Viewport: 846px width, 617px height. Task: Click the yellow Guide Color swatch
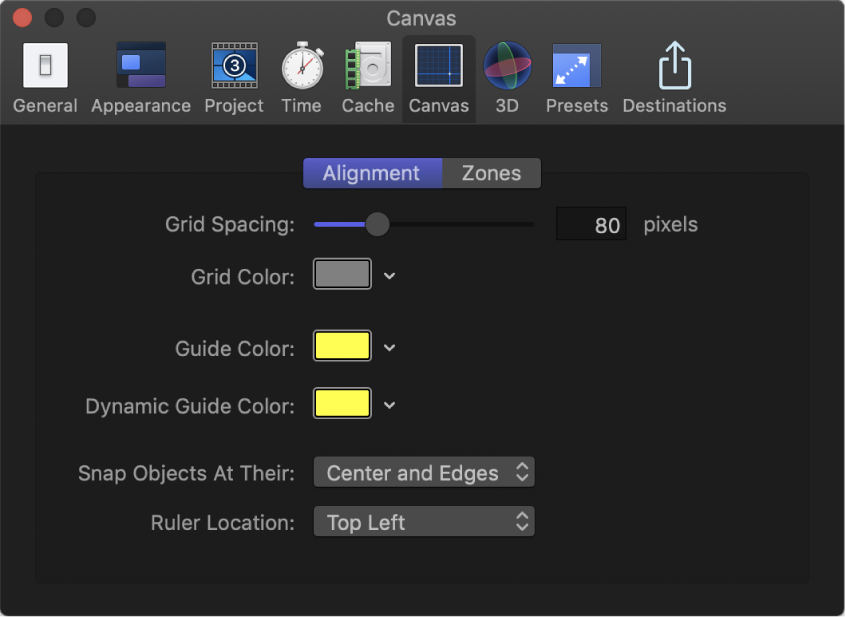tap(343, 347)
